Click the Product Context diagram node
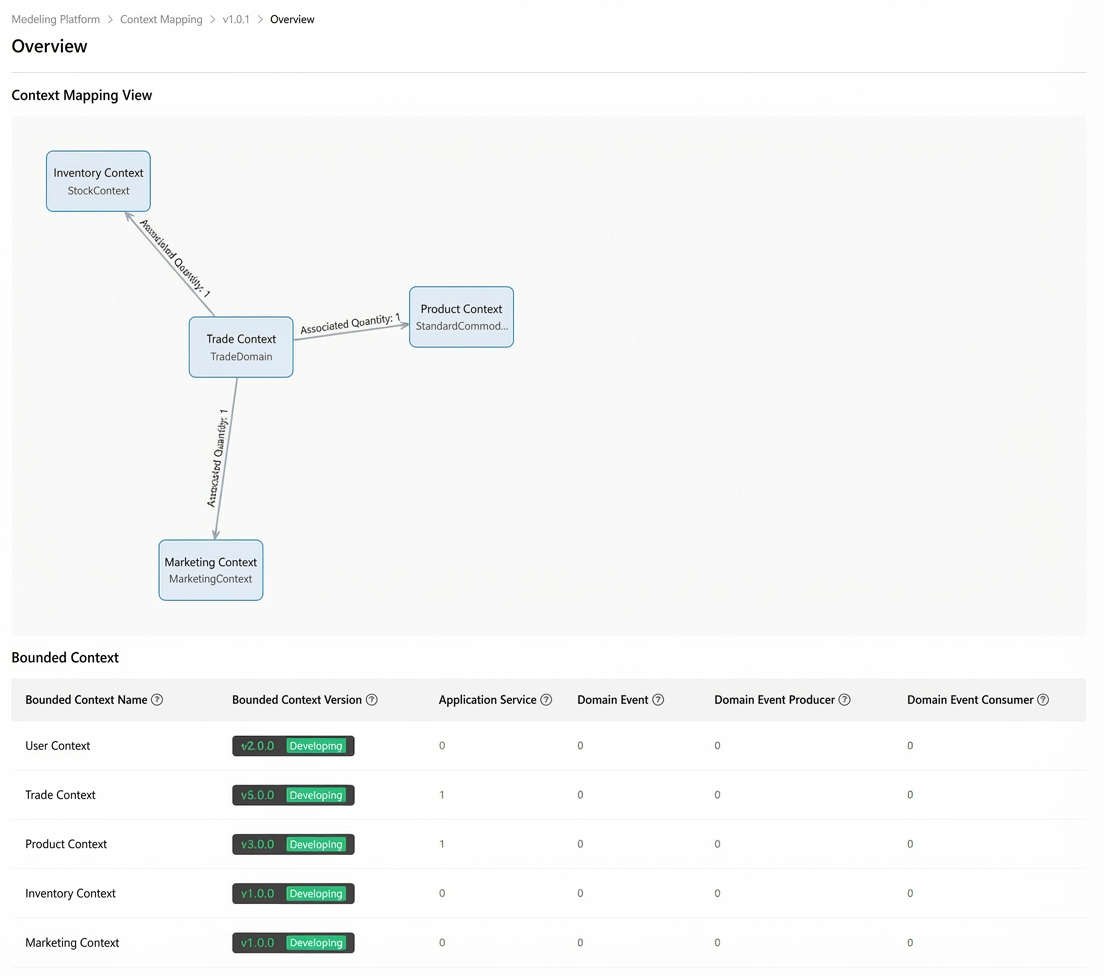Viewport: 1104px width, 976px height. pyautogui.click(x=461, y=317)
